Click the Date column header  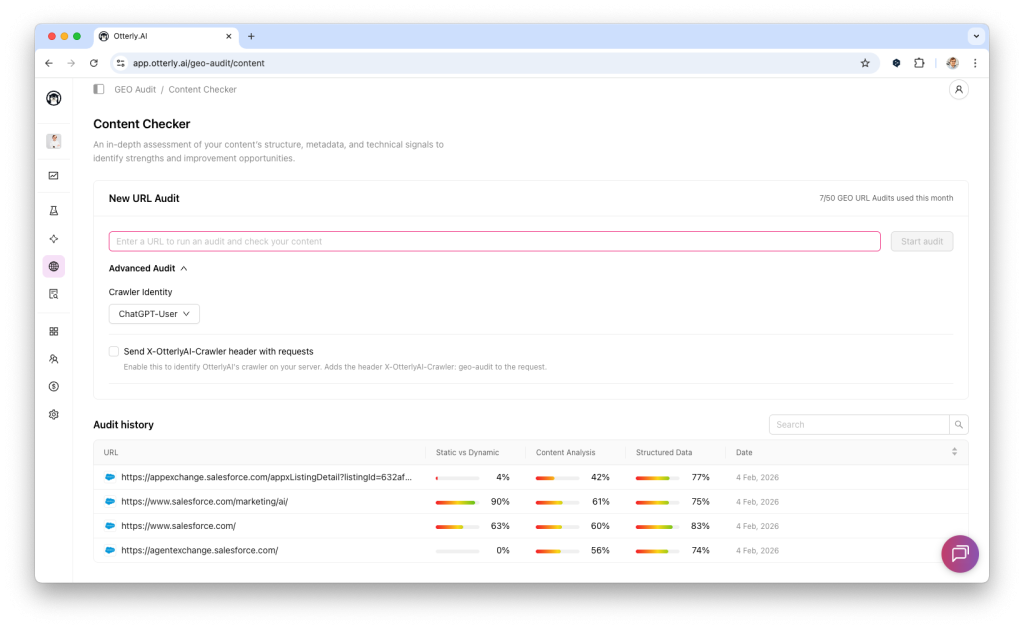coord(744,453)
